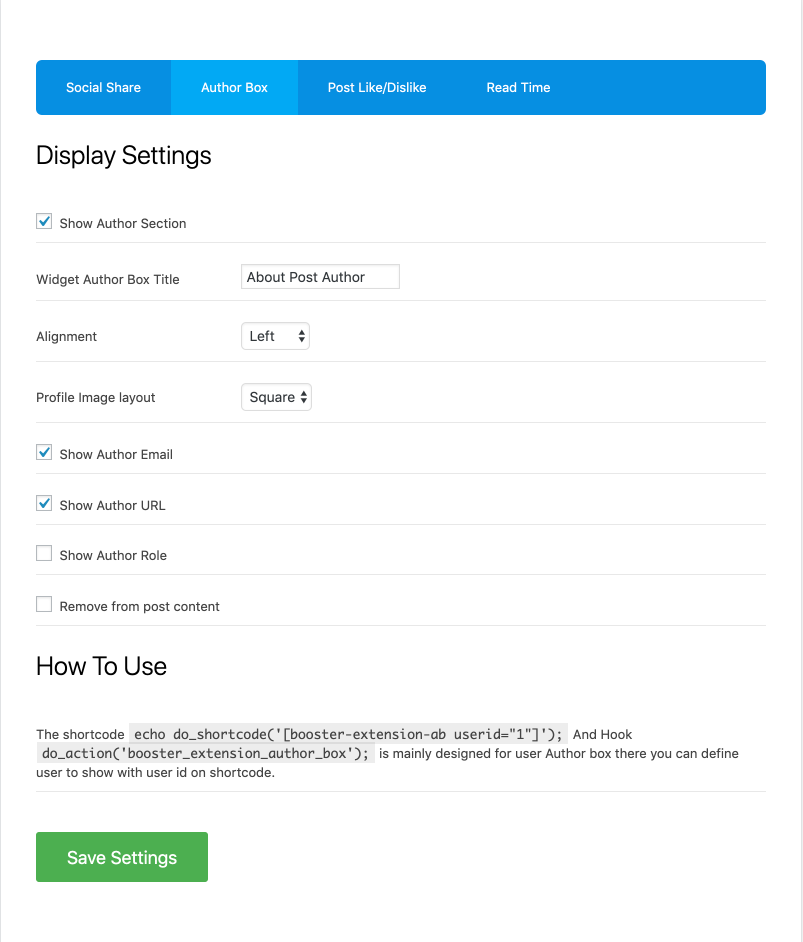Open the Author Box tab
Screen dimensions: 803x942
point(234,87)
